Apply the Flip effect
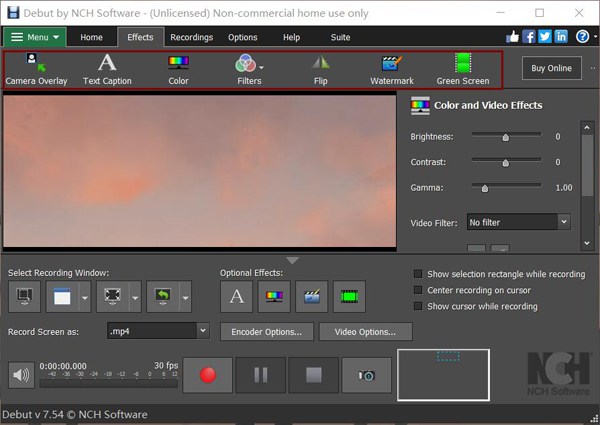Screen dimensions: 600x425 click(x=321, y=70)
